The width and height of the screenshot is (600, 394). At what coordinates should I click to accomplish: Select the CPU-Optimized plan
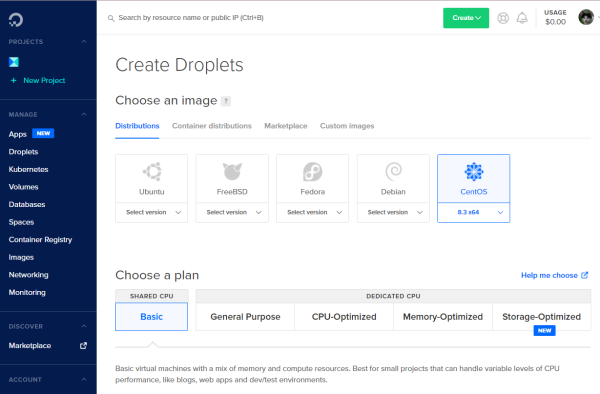pyautogui.click(x=344, y=317)
